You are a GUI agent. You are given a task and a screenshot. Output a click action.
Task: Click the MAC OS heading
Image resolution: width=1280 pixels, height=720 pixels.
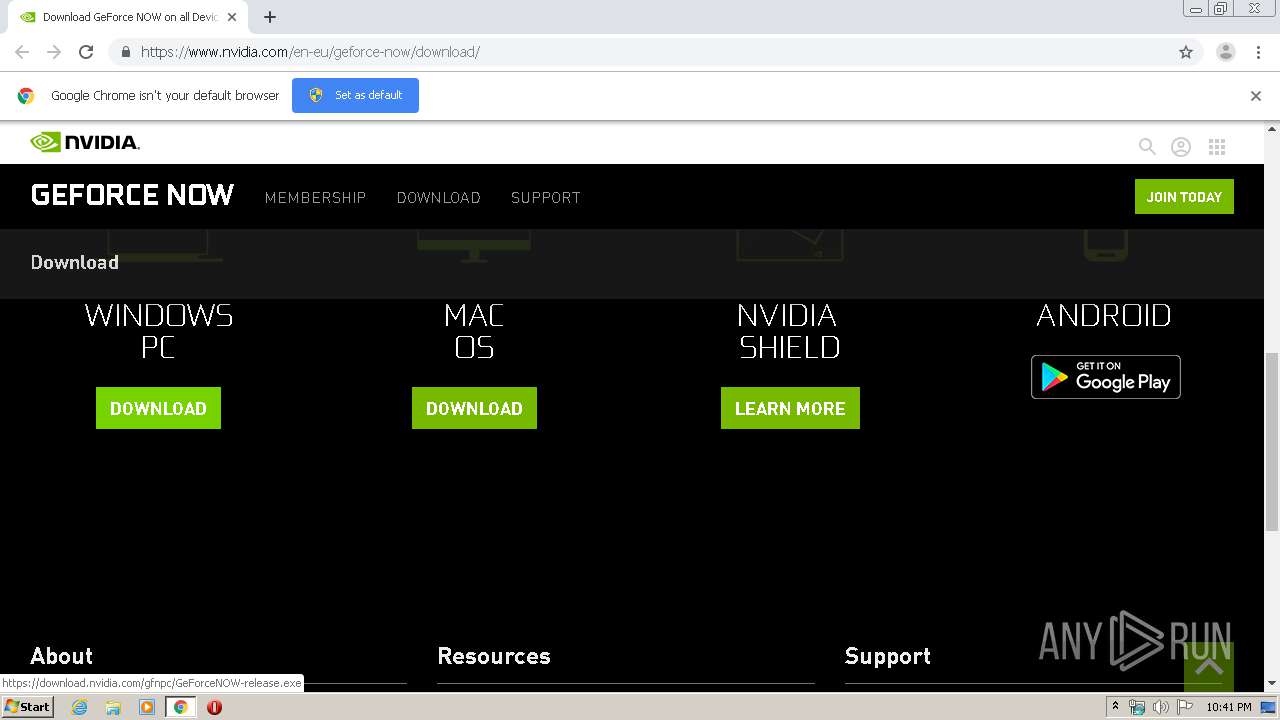(474, 331)
